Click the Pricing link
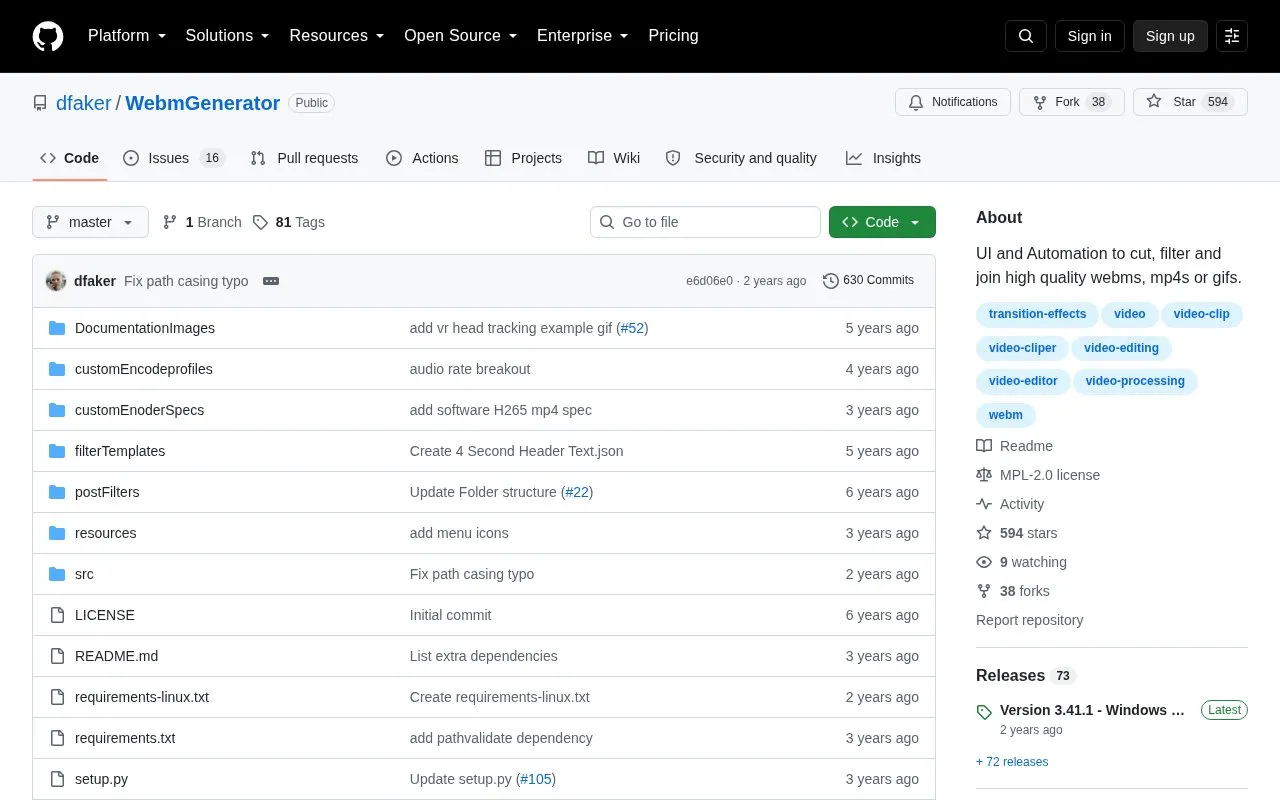Viewport: 1280px width, 800px height. [673, 36]
